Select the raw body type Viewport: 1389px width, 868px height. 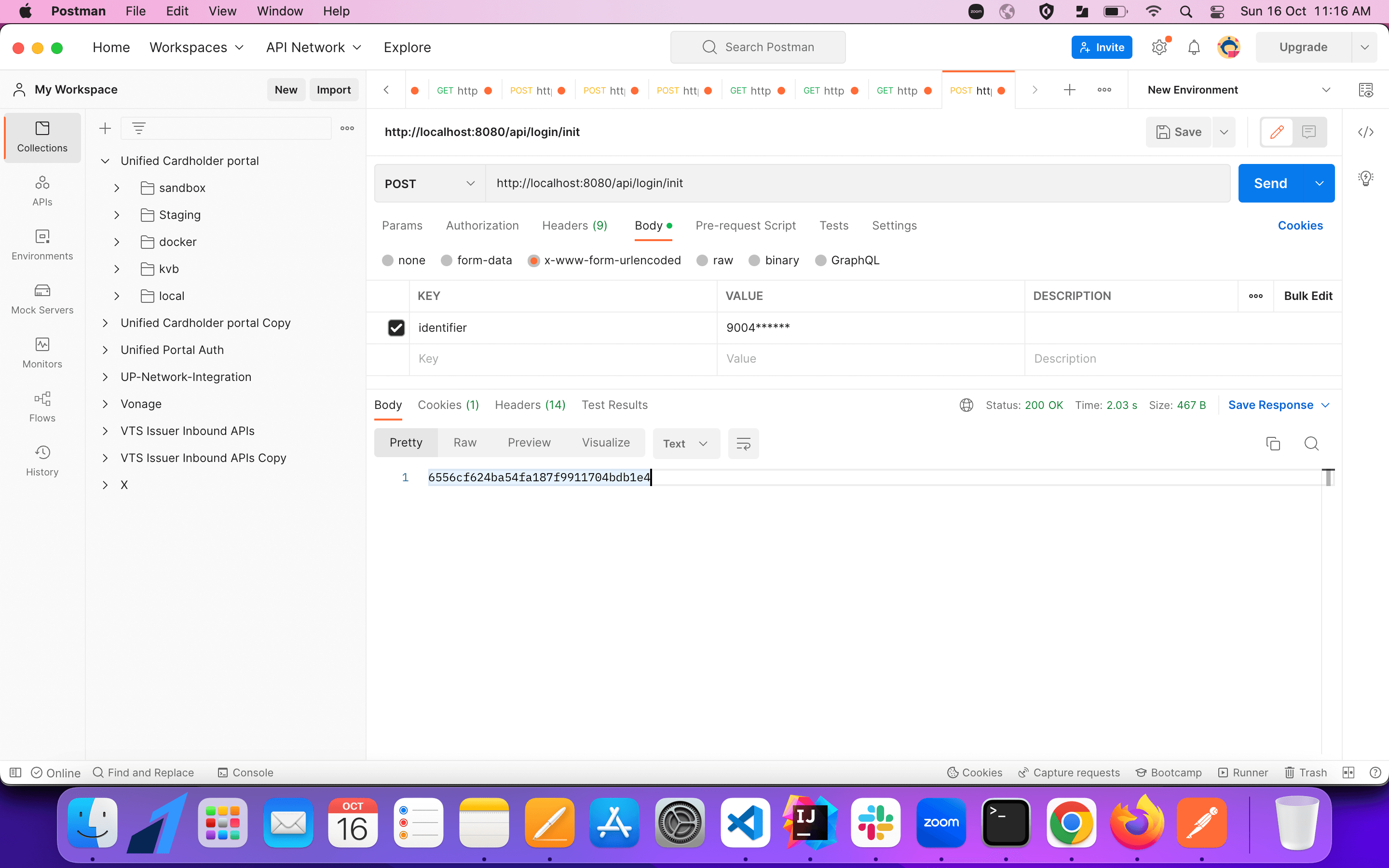[x=702, y=260]
